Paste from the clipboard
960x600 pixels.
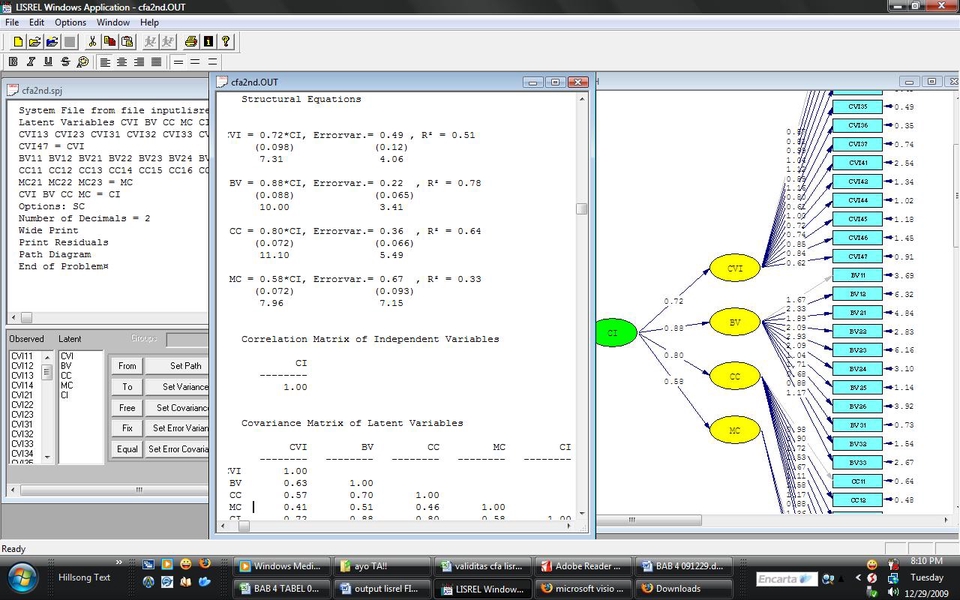point(128,42)
